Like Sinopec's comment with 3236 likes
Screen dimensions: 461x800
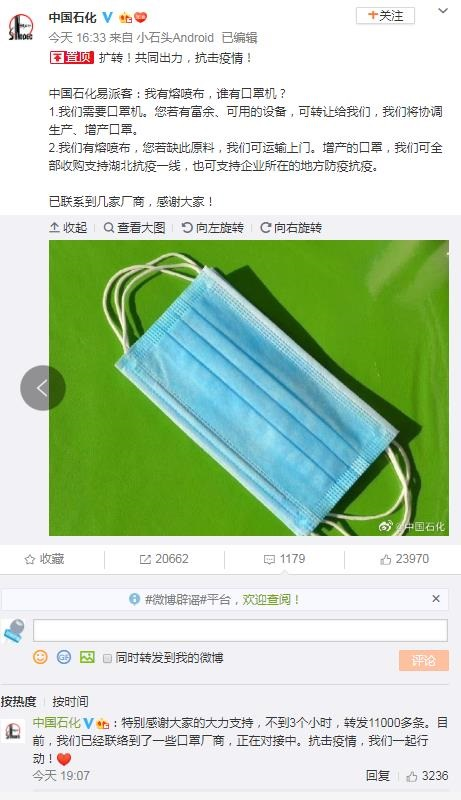point(427,776)
